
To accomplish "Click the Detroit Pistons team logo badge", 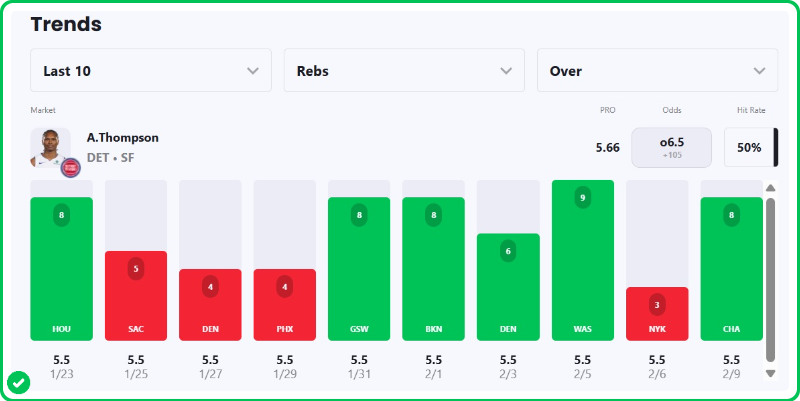I will [71, 167].
